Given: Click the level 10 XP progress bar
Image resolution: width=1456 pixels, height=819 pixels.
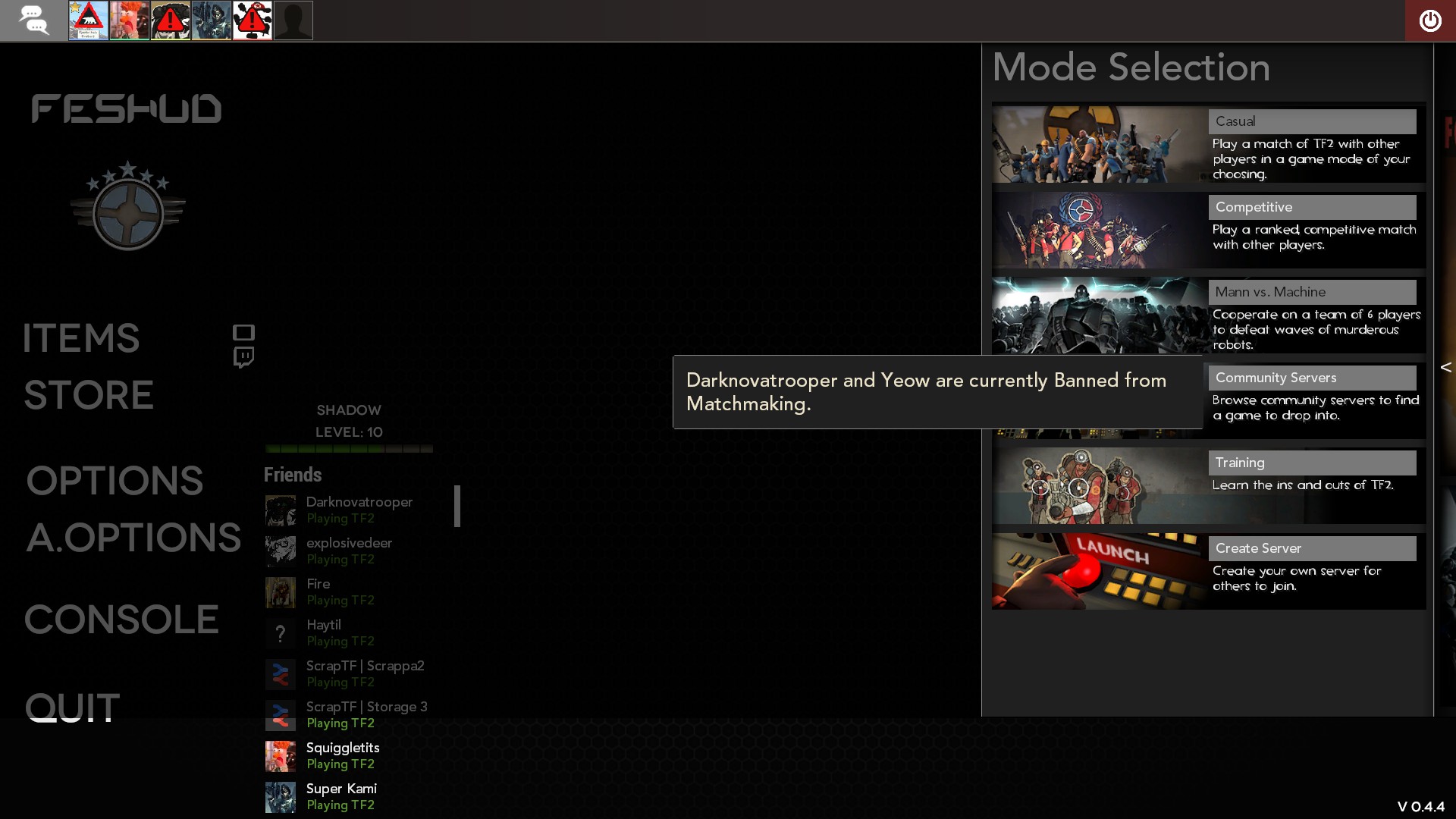Looking at the screenshot, I should 349,449.
